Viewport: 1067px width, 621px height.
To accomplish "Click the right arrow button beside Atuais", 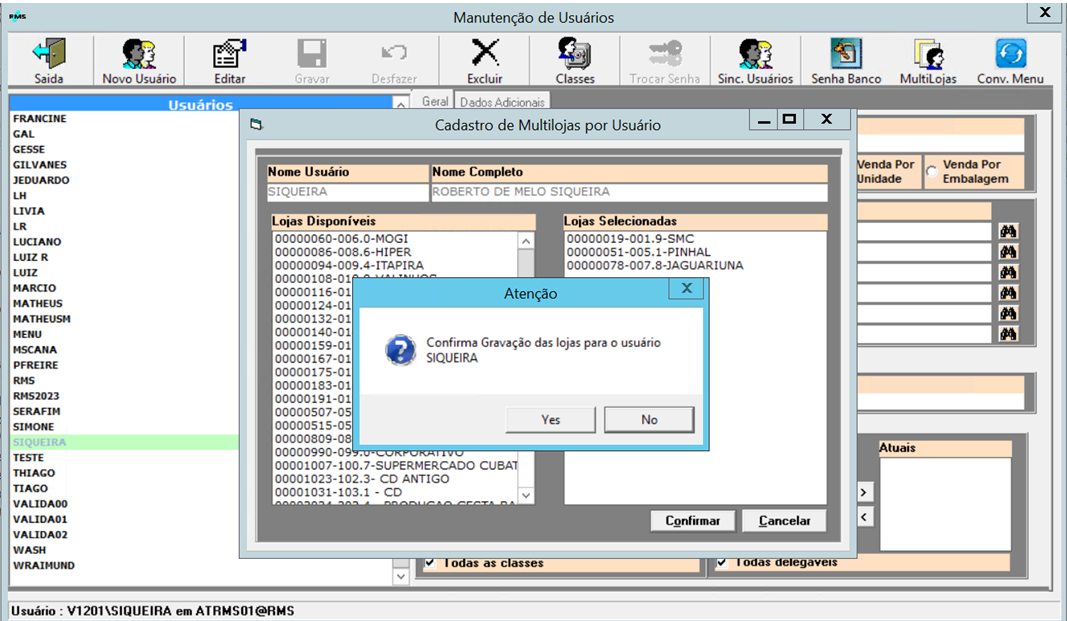I will click(864, 492).
